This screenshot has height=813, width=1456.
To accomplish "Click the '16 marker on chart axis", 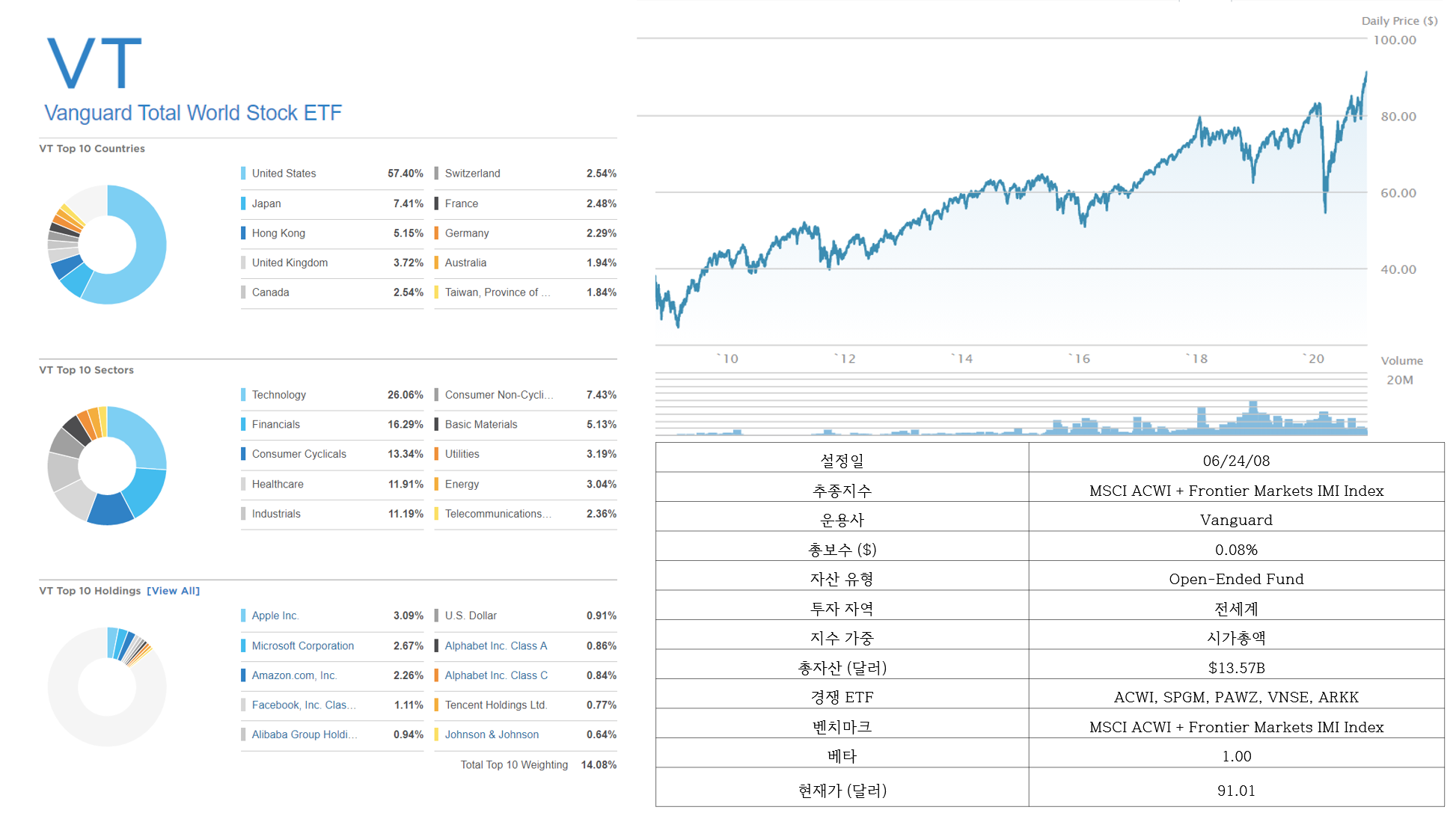I will (x=1080, y=359).
